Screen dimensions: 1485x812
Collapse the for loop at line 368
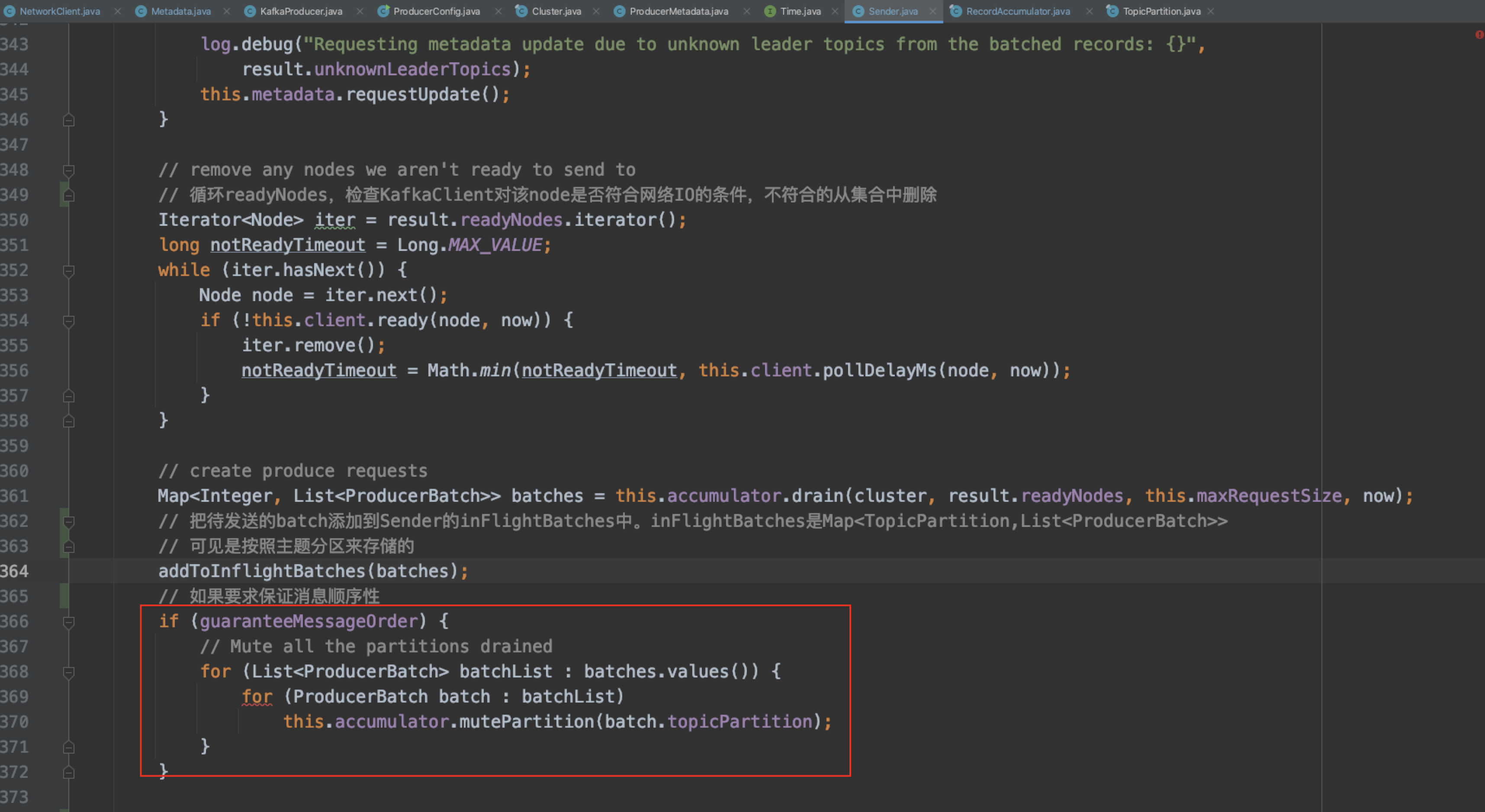[x=69, y=672]
